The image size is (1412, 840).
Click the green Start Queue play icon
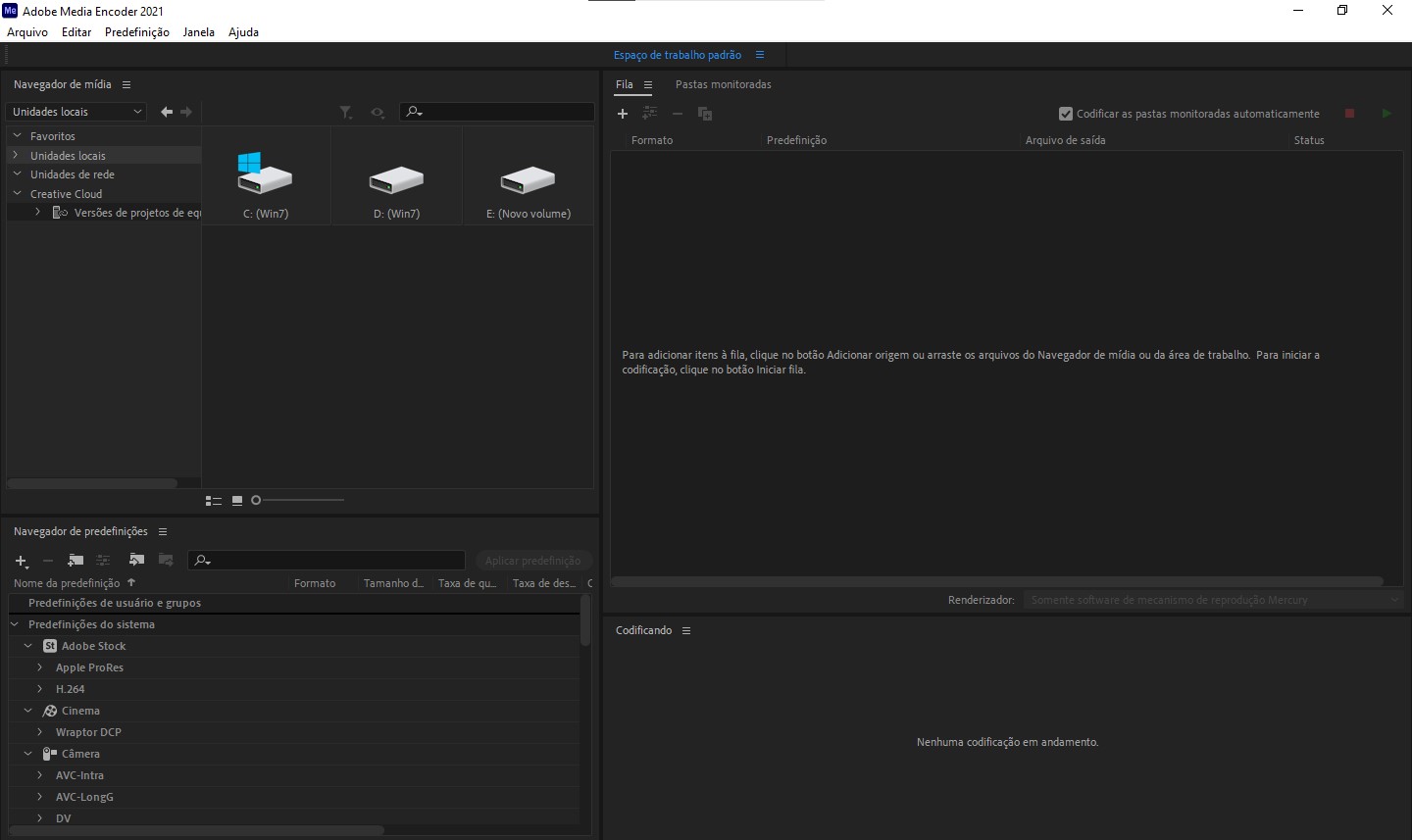[x=1387, y=114]
